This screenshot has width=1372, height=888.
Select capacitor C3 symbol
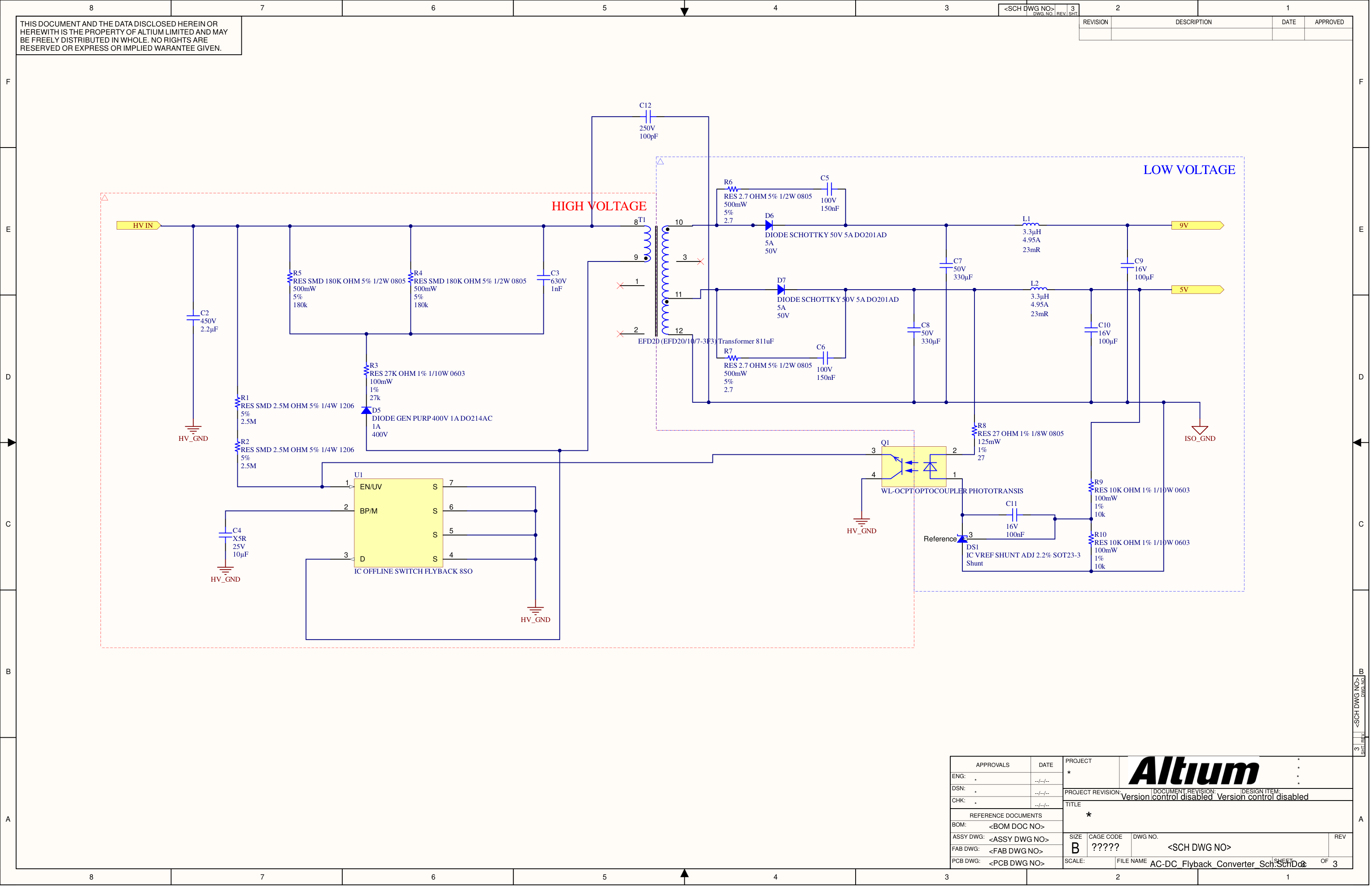pyautogui.click(x=543, y=278)
